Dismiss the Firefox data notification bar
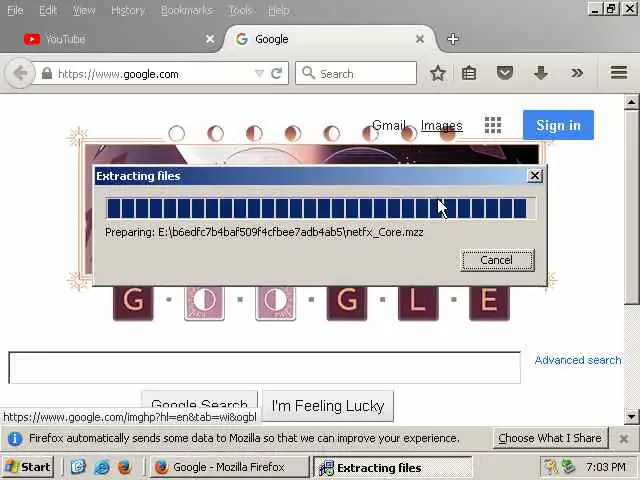This screenshot has width=640, height=480. [623, 439]
